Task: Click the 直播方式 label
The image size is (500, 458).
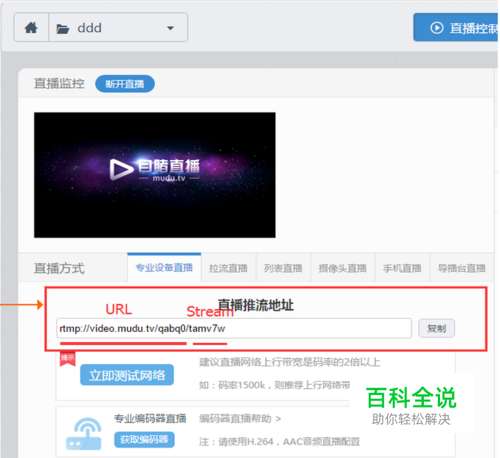Action: [x=59, y=268]
